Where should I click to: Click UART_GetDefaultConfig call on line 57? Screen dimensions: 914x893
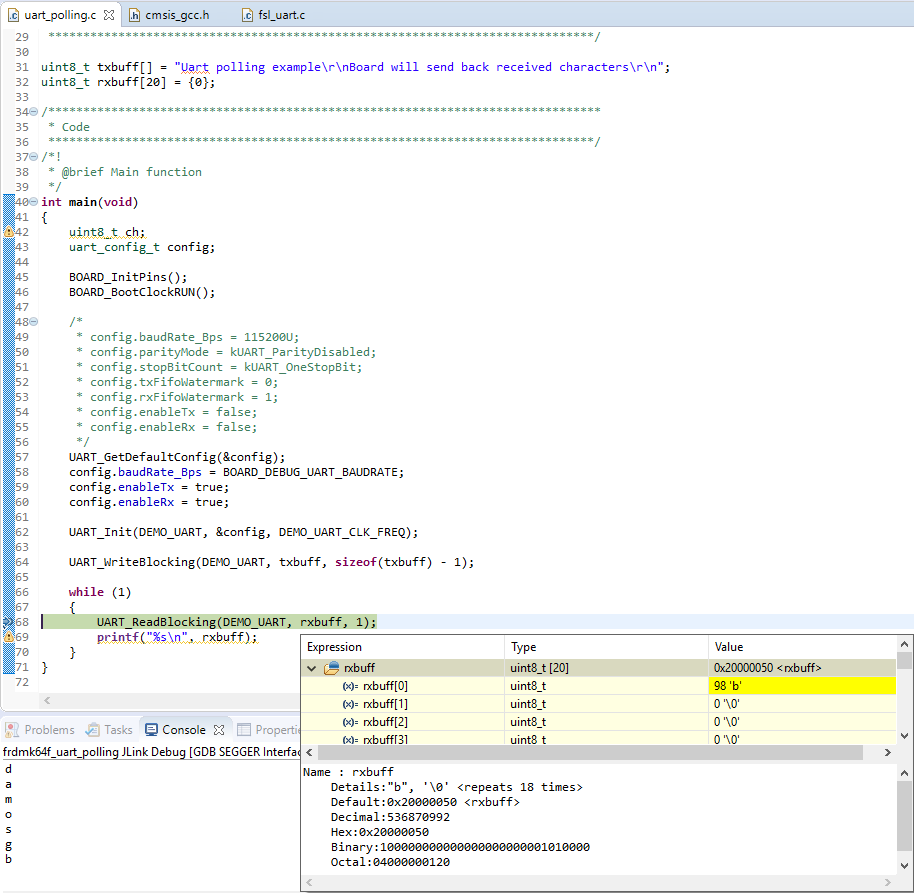click(177, 457)
